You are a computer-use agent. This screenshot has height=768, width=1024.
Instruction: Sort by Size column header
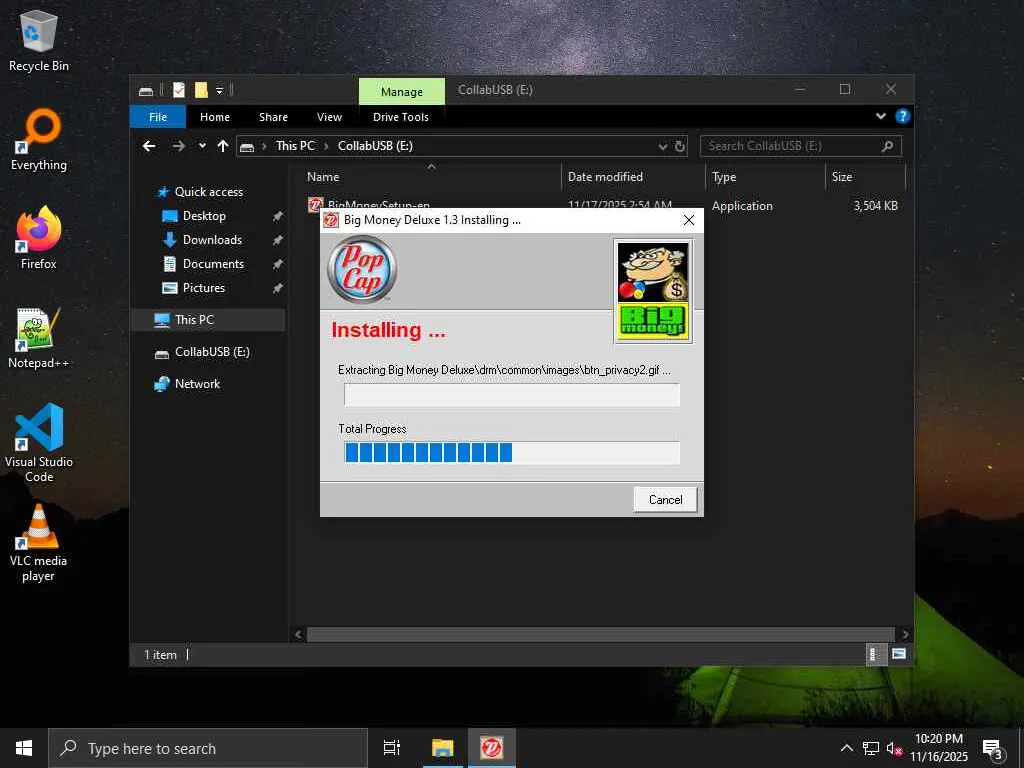[x=865, y=177]
